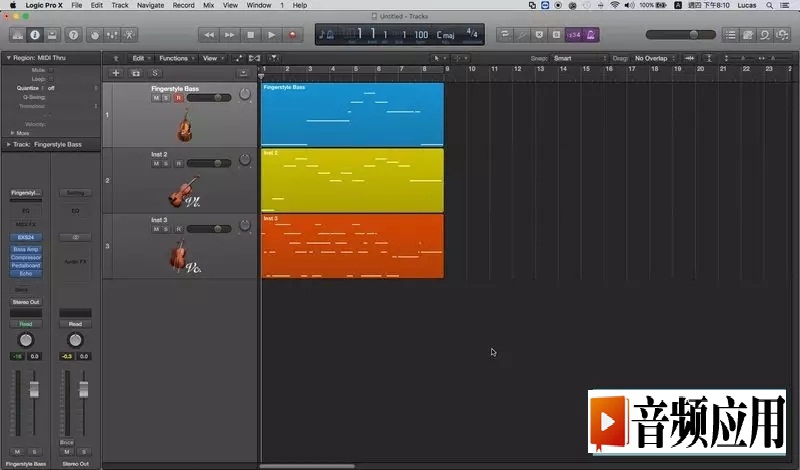The width and height of the screenshot is (800, 470).
Task: Click the tempo value 100
Action: (421, 35)
